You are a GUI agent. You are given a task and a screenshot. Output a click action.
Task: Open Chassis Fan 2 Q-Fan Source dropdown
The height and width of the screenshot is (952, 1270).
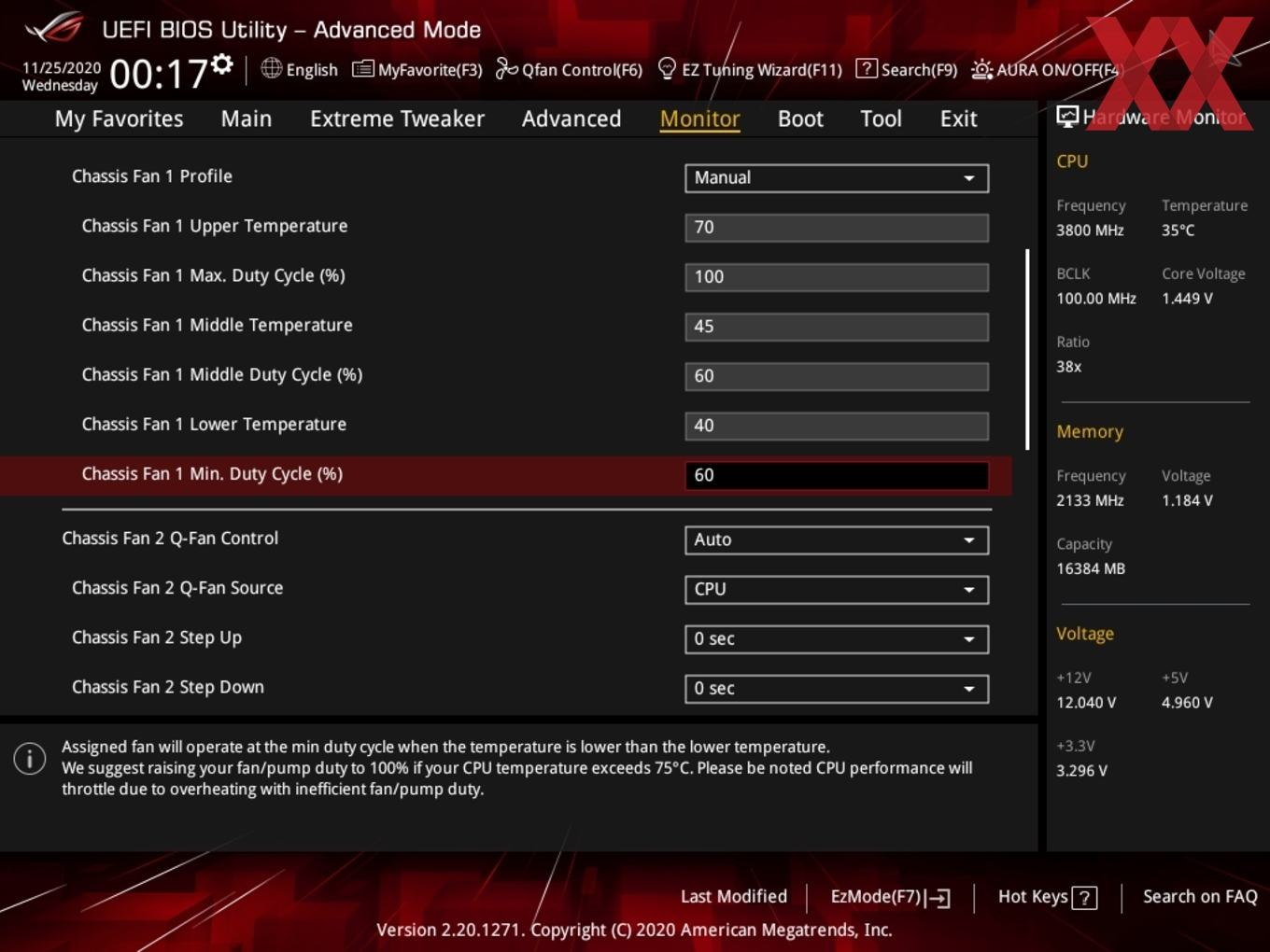pos(837,590)
